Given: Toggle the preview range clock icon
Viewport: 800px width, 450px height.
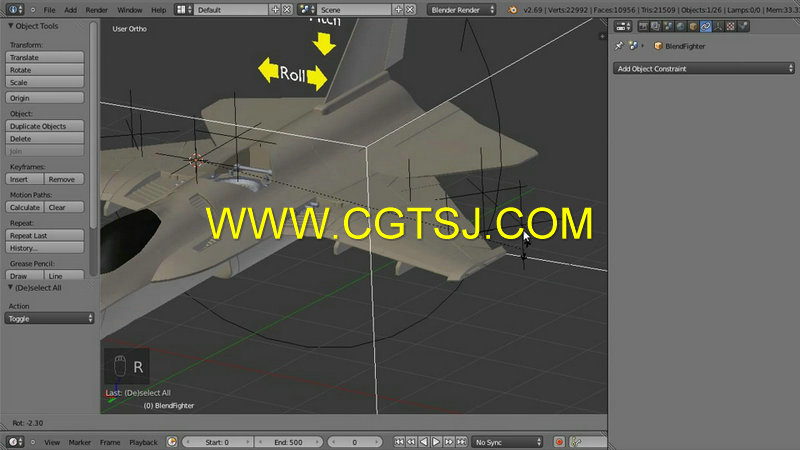Looking at the screenshot, I should pyautogui.click(x=172, y=442).
